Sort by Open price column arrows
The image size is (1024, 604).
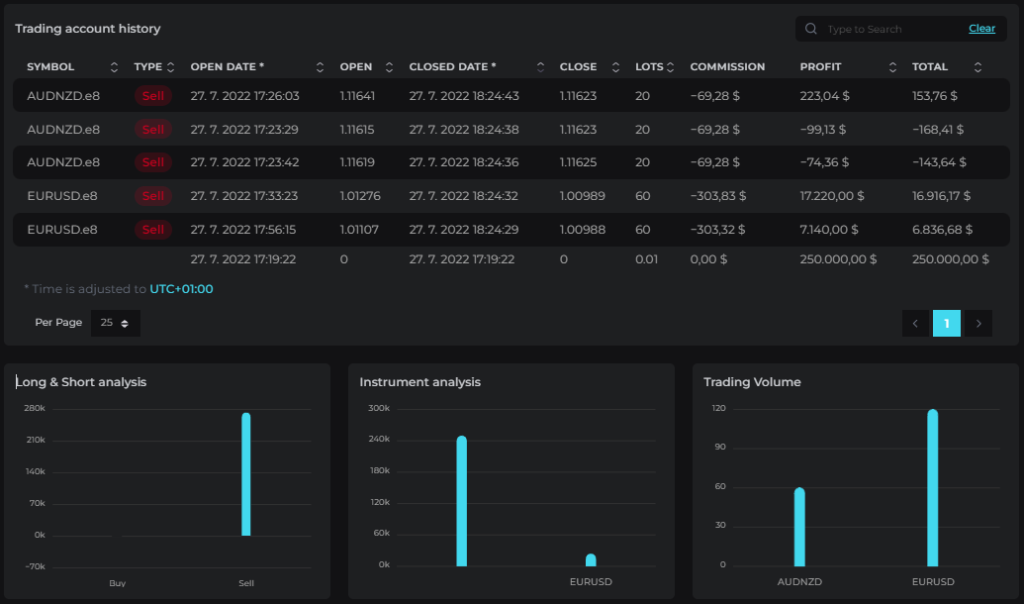click(x=389, y=67)
